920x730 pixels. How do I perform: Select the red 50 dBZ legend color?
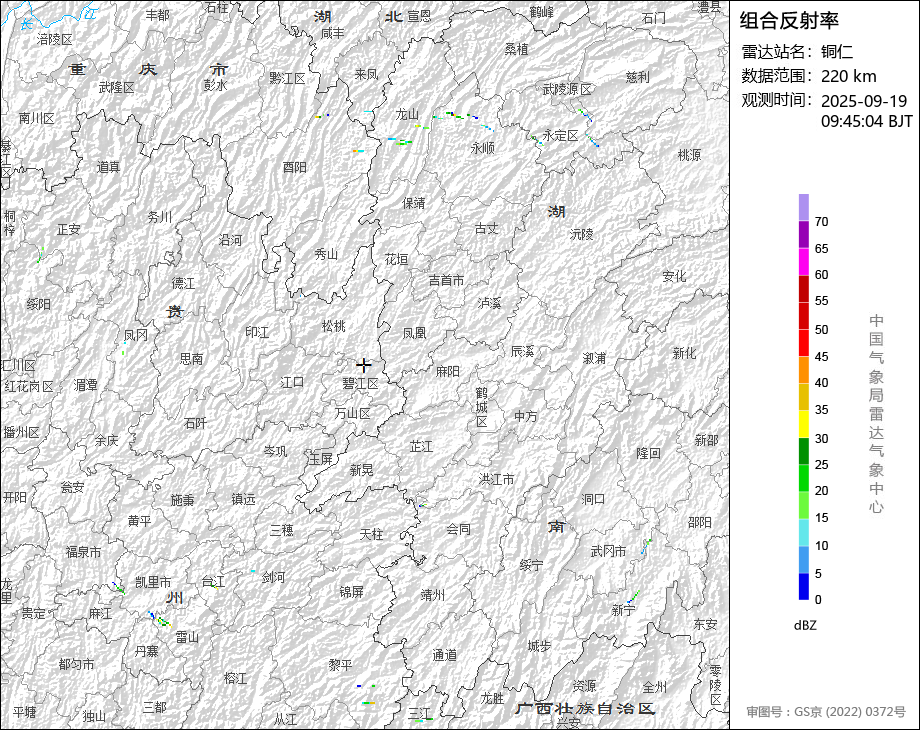tap(804, 316)
